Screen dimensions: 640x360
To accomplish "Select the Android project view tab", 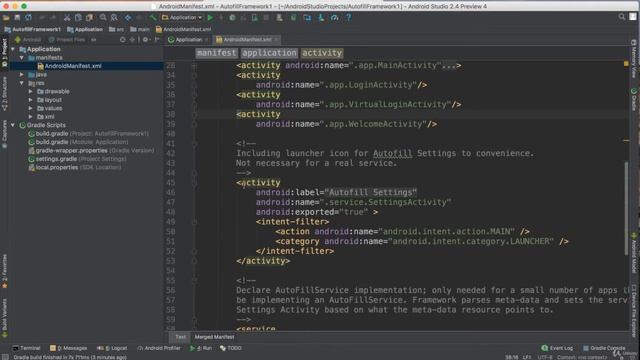I will (28, 40).
